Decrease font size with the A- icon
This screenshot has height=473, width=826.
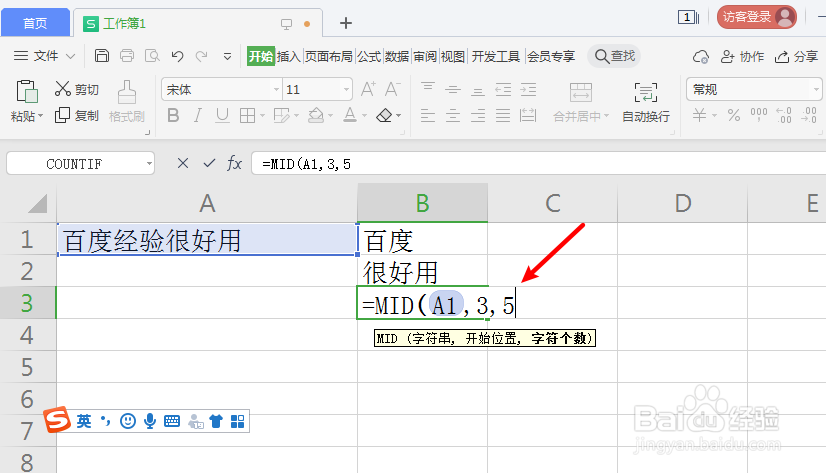pos(392,89)
